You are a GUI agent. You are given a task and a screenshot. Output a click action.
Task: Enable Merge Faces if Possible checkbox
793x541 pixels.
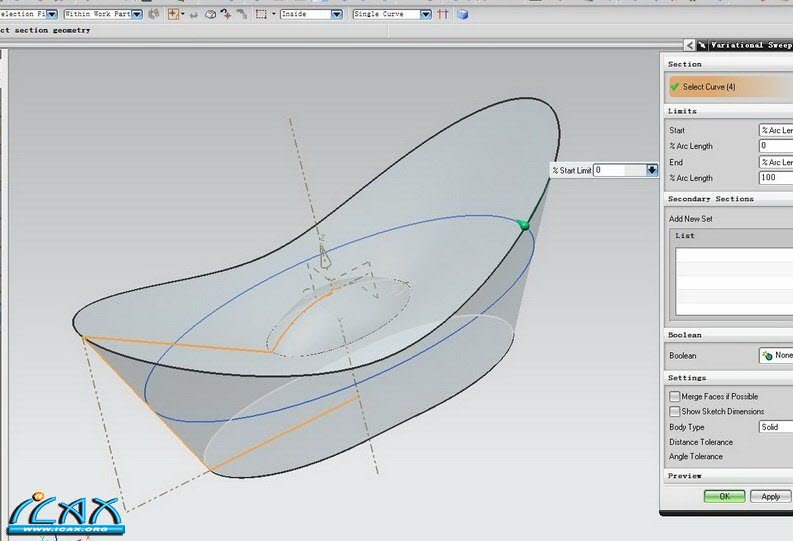(x=674, y=397)
